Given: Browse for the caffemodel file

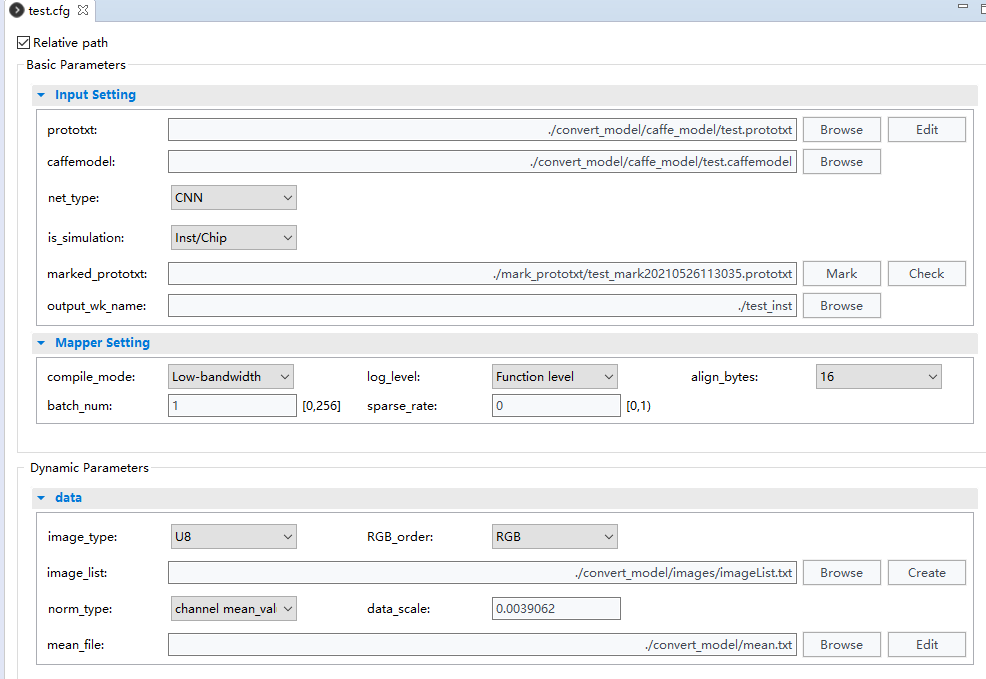Looking at the screenshot, I should tap(841, 162).
